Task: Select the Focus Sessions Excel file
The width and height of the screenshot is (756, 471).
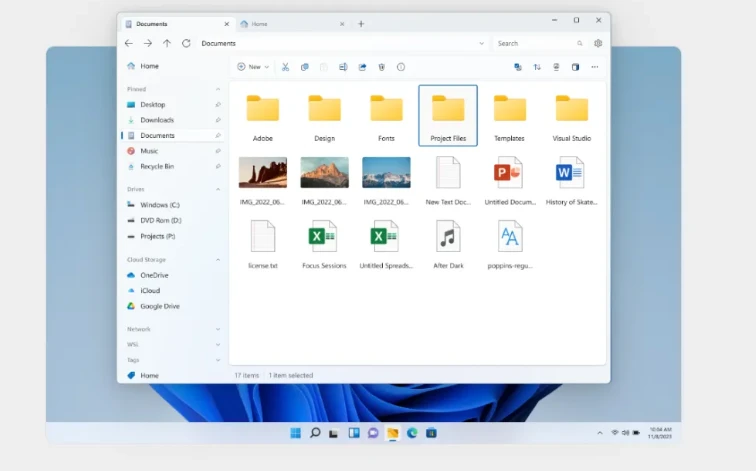Action: pyautogui.click(x=324, y=244)
